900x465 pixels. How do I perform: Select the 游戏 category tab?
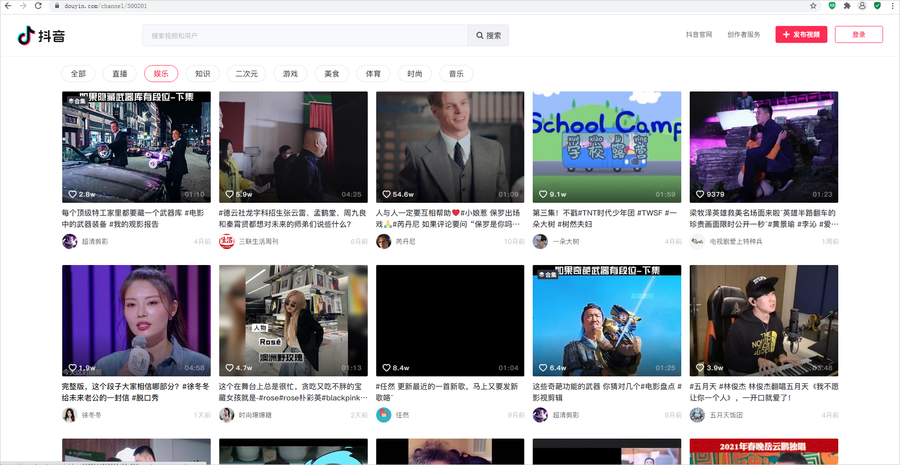(290, 73)
